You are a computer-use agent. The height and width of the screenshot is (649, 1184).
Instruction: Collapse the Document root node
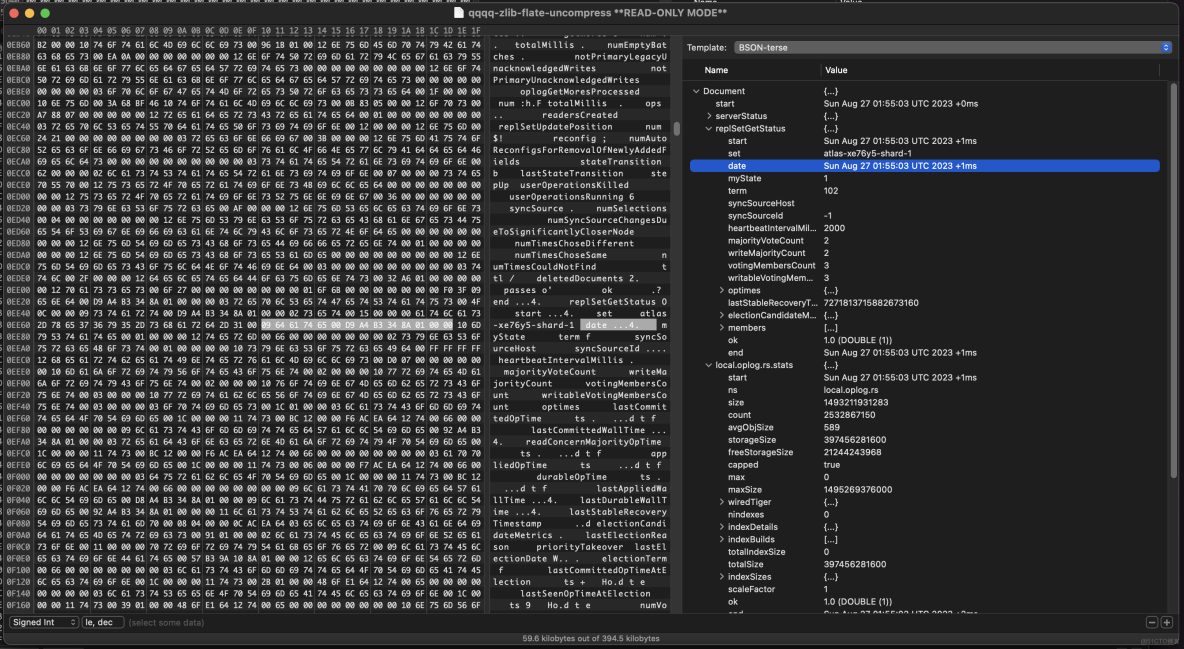point(695,90)
